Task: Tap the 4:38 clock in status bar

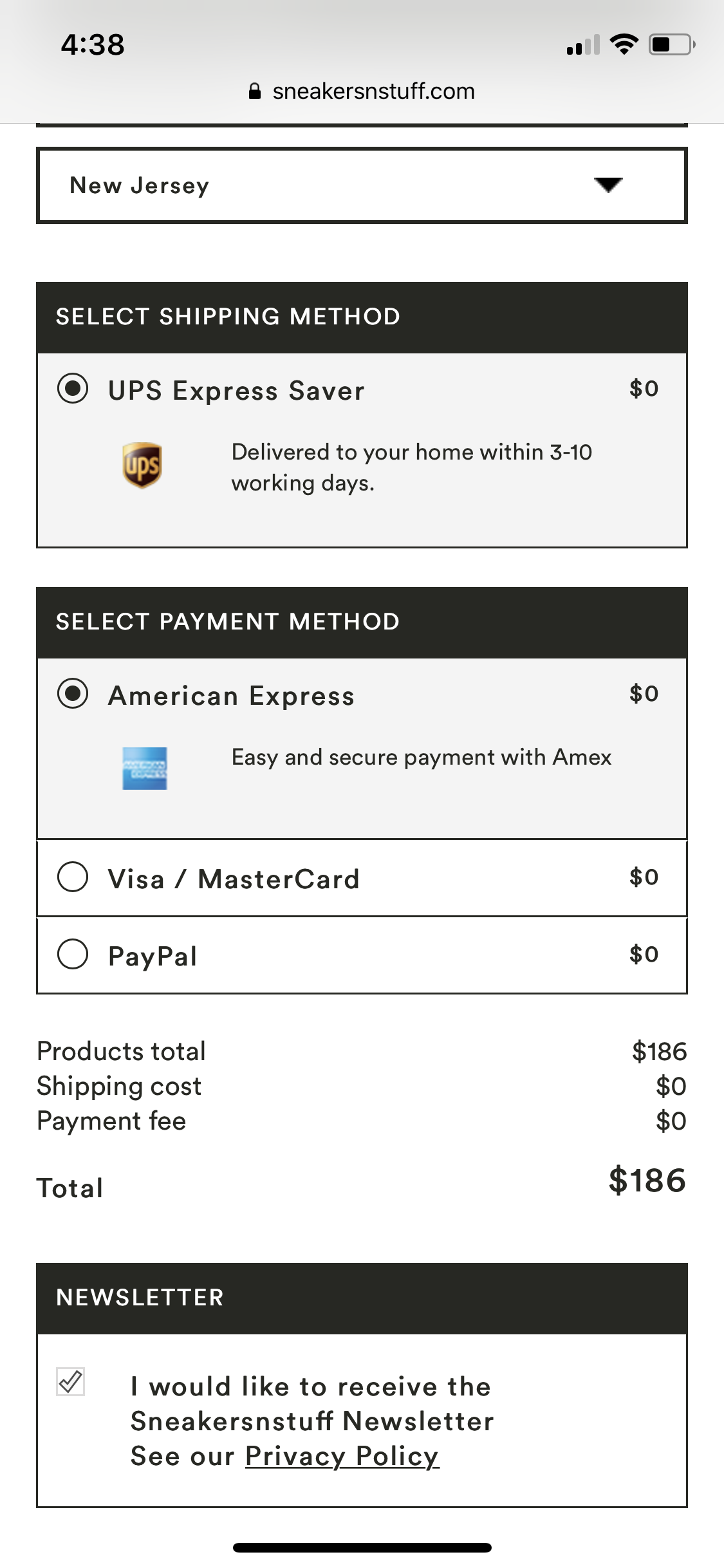Action: point(93,45)
